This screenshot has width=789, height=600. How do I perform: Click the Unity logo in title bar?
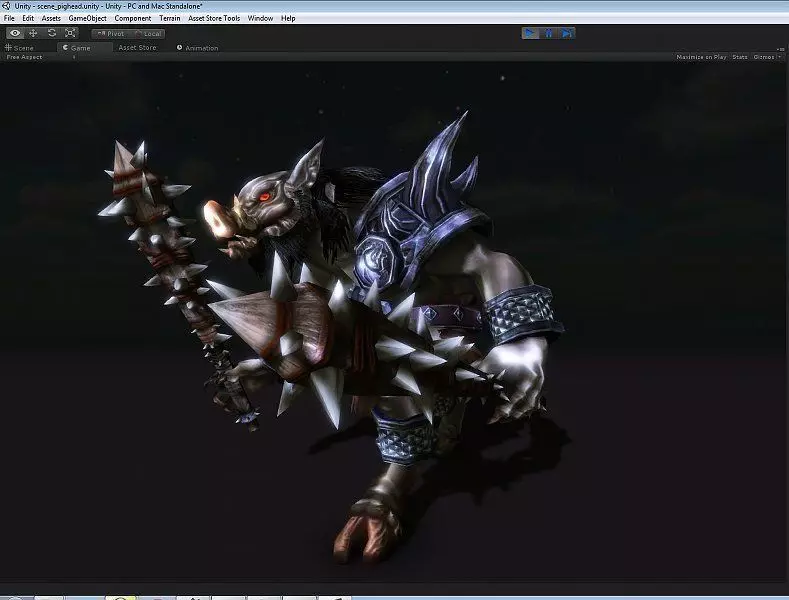[6, 6]
